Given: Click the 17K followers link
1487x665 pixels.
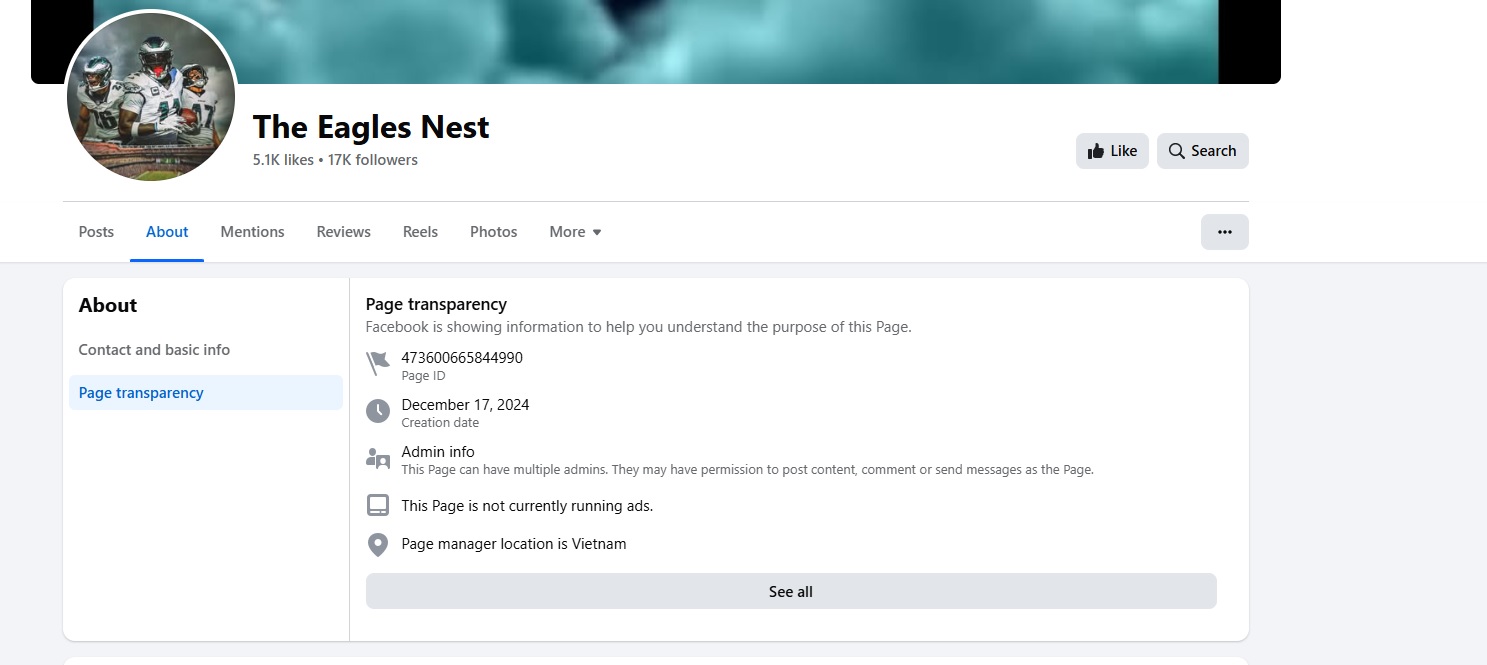Looking at the screenshot, I should click(373, 160).
